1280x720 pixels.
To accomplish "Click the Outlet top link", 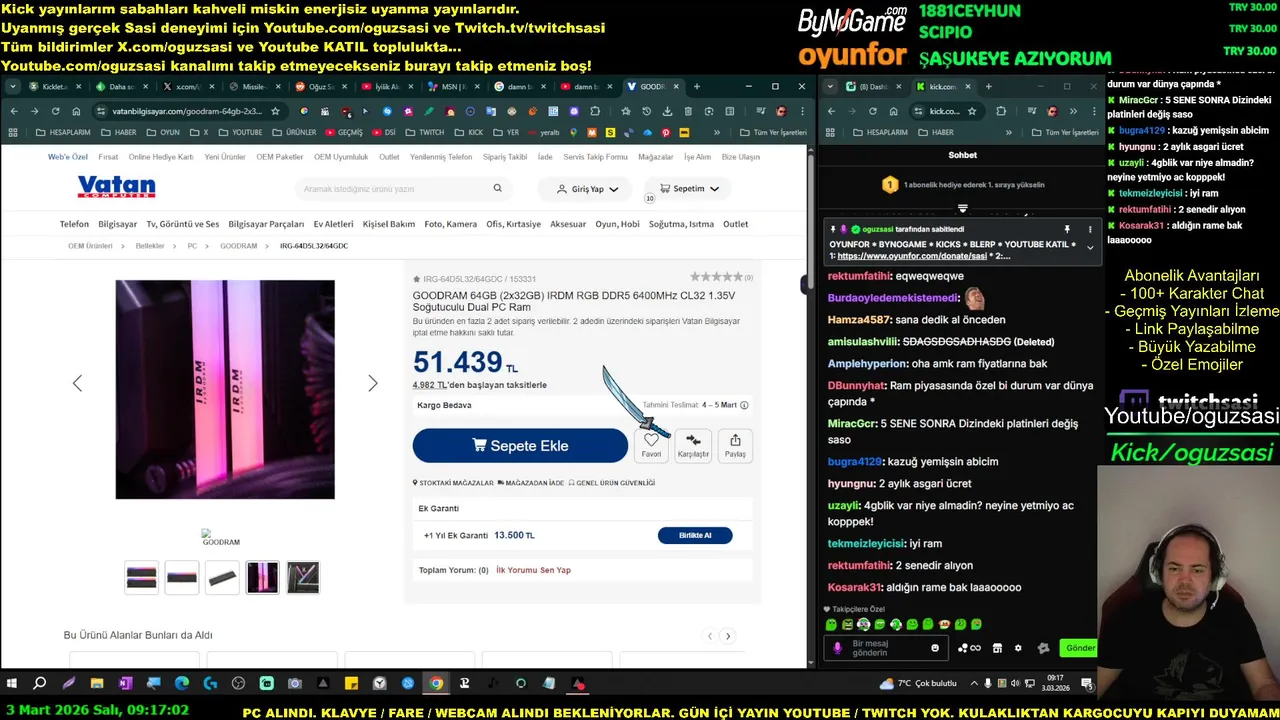I will 389,157.
